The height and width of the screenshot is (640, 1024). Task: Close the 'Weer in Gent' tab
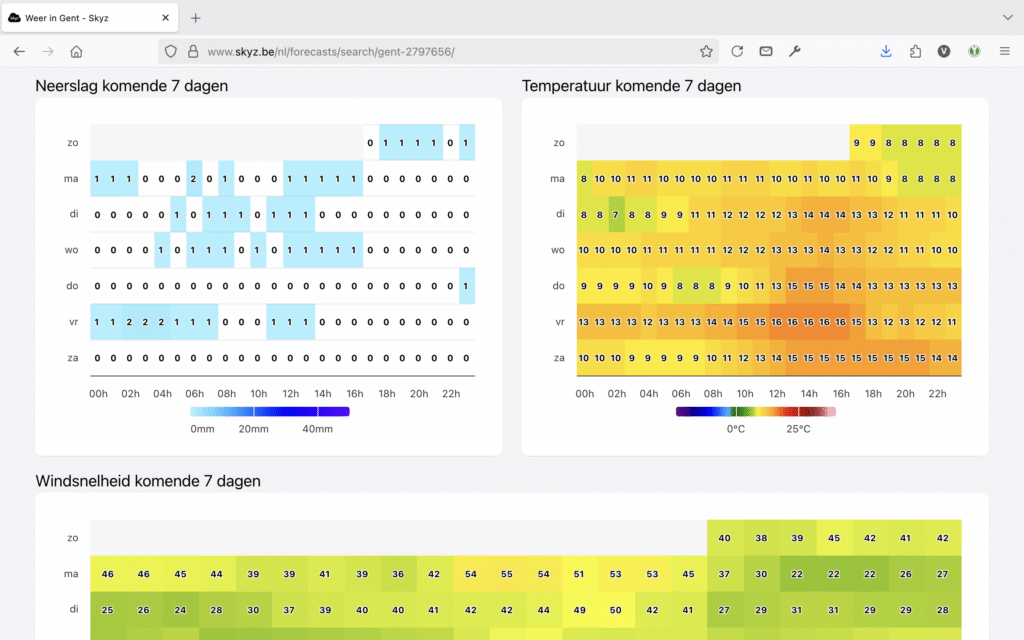[x=164, y=18]
